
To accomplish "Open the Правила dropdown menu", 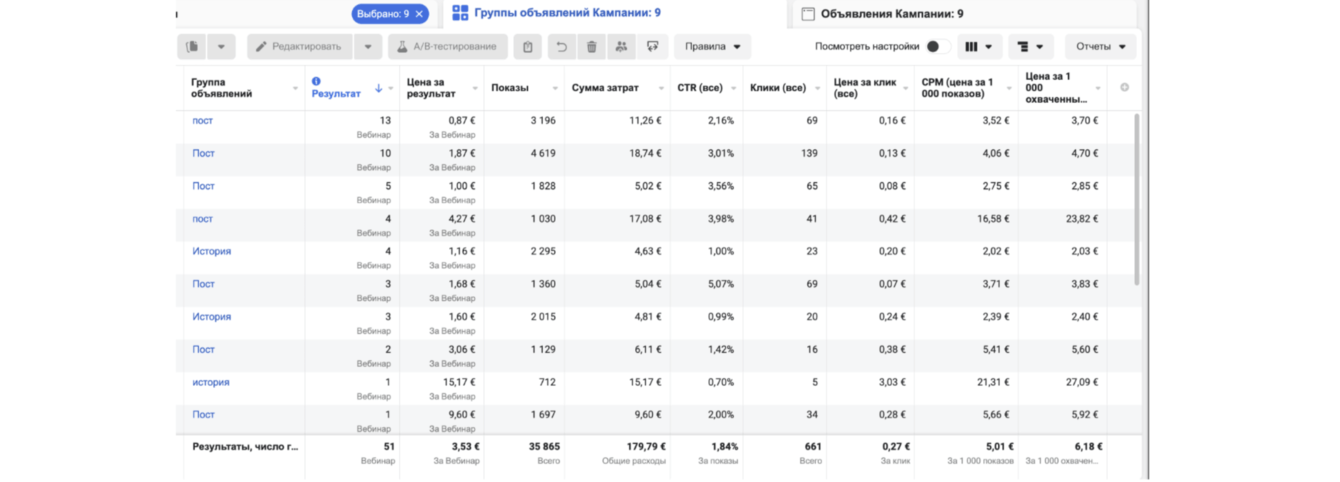I will coord(712,47).
